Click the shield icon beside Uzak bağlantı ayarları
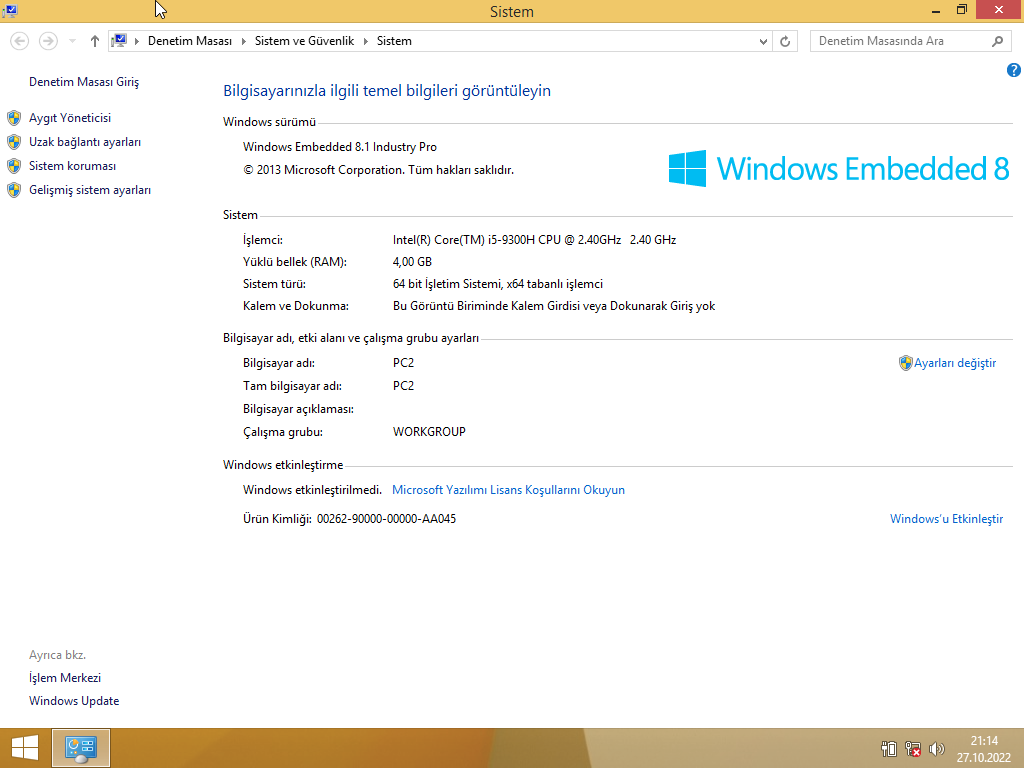This screenshot has height=768, width=1024. pos(14,142)
